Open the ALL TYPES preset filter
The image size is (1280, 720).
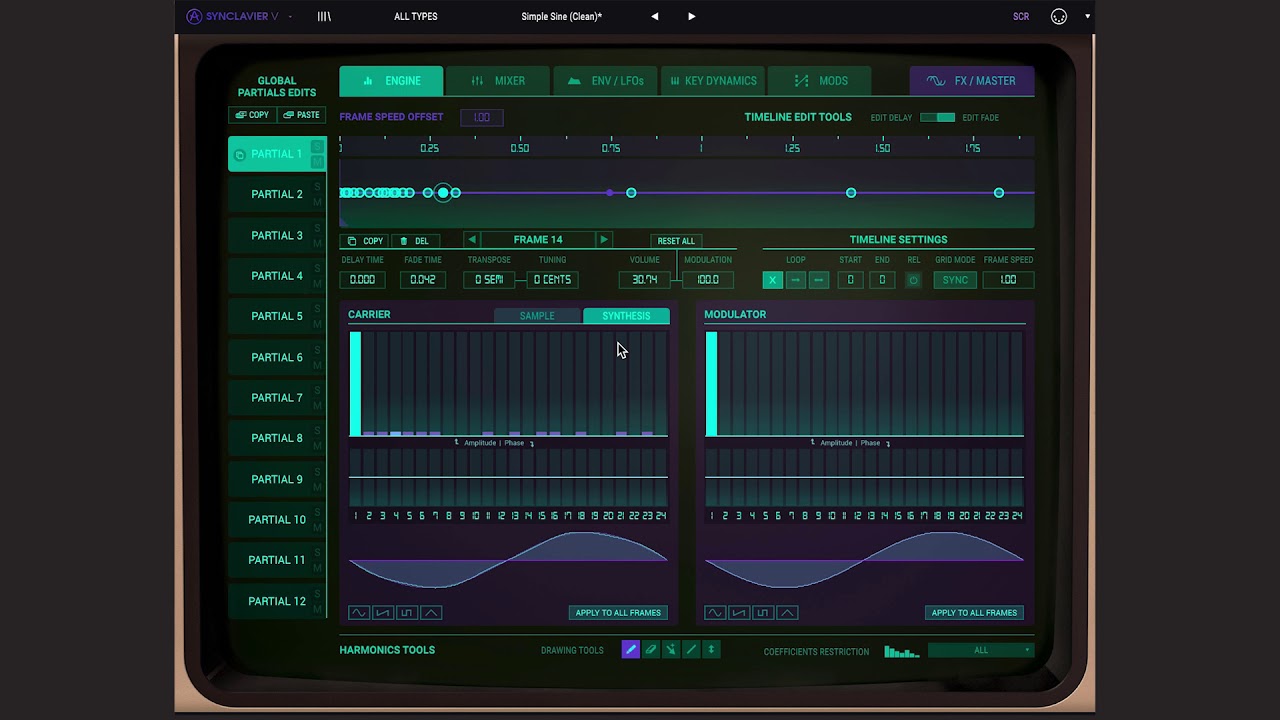(x=416, y=16)
